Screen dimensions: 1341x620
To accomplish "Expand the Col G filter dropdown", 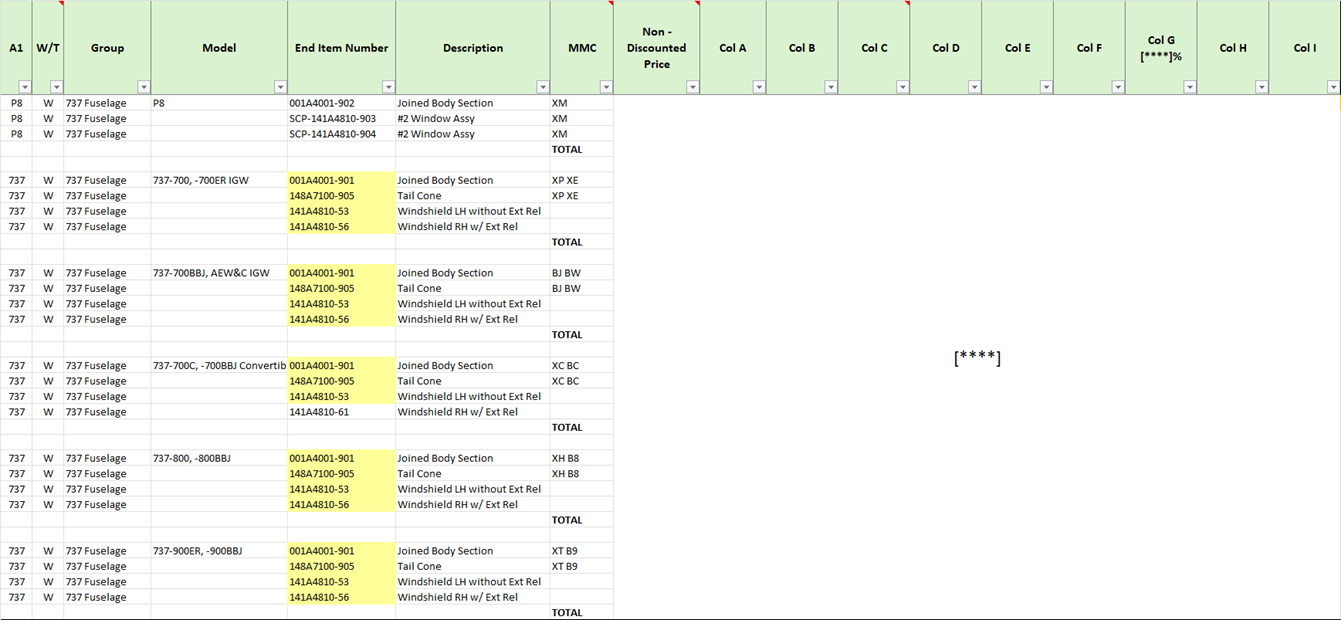I will pos(1190,87).
